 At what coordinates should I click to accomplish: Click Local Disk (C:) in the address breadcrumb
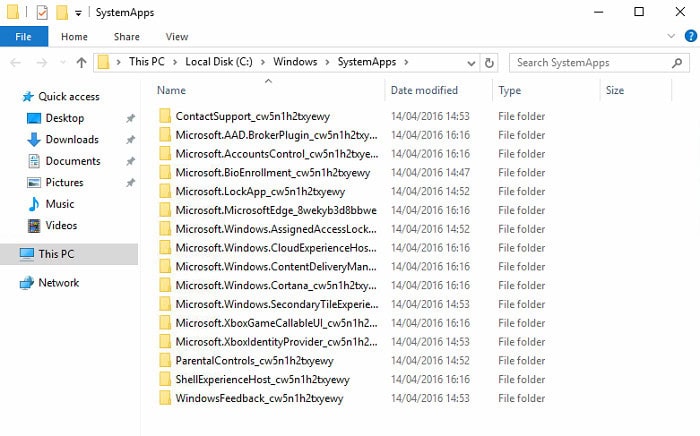pos(219,62)
